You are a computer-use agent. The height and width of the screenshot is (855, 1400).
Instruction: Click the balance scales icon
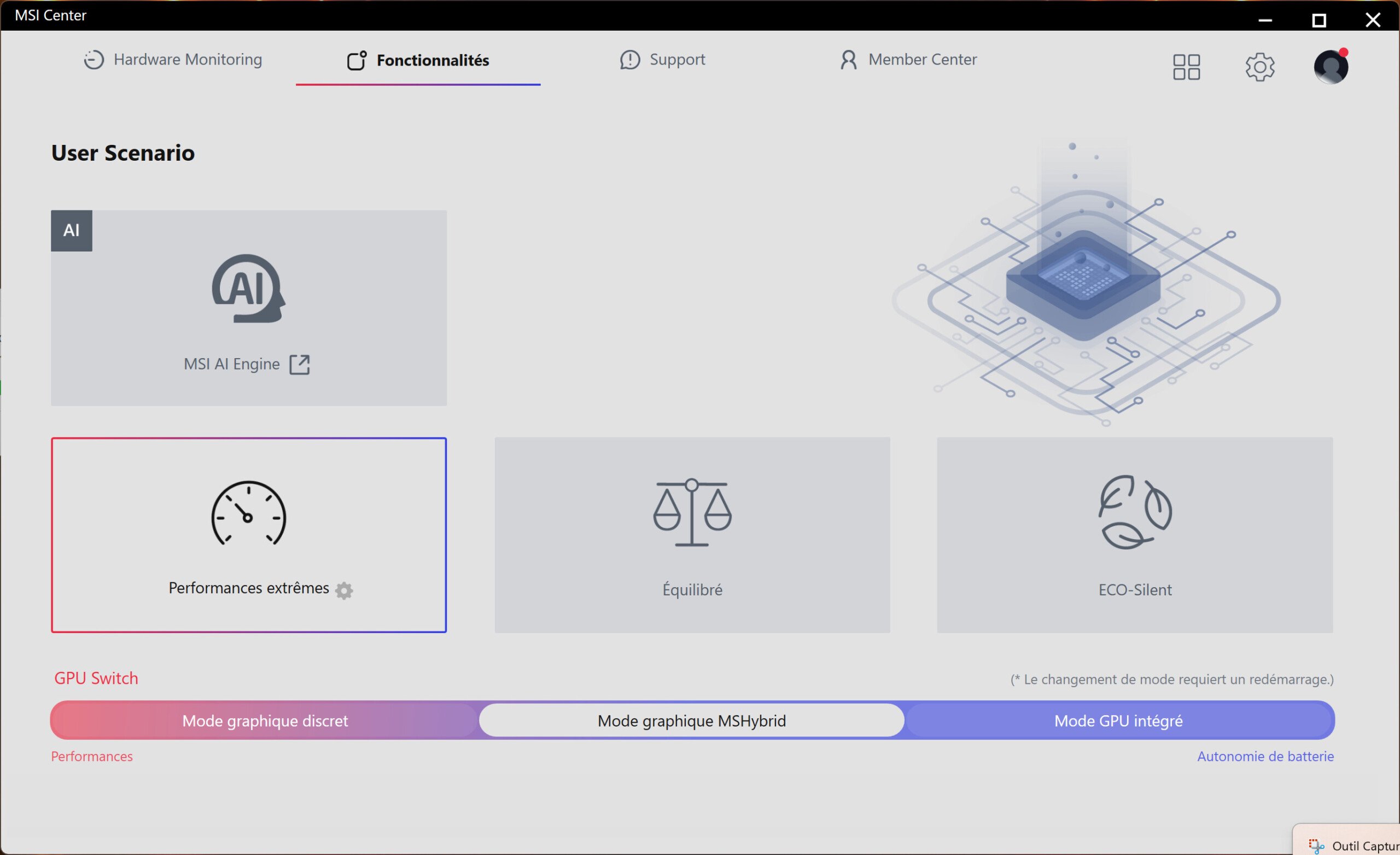pos(691,512)
